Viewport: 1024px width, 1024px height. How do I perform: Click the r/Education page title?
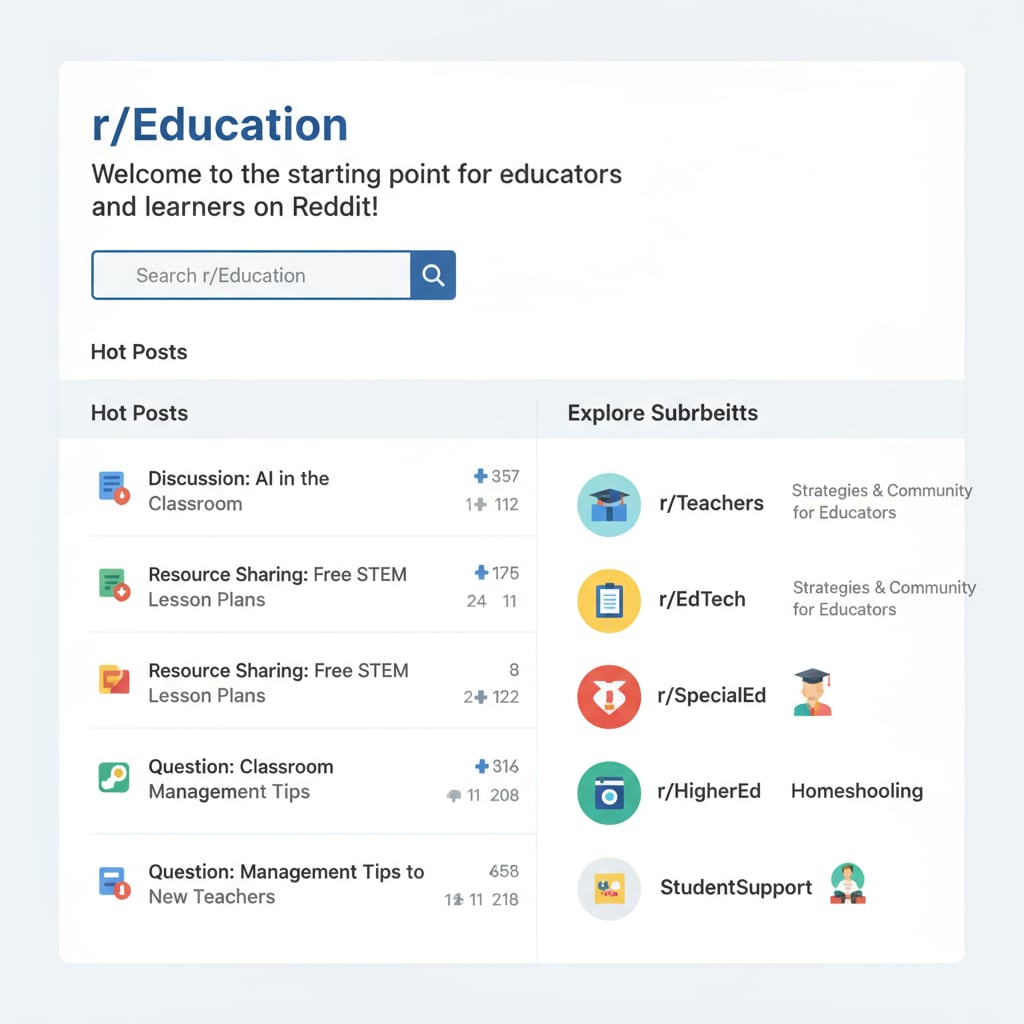click(x=219, y=126)
